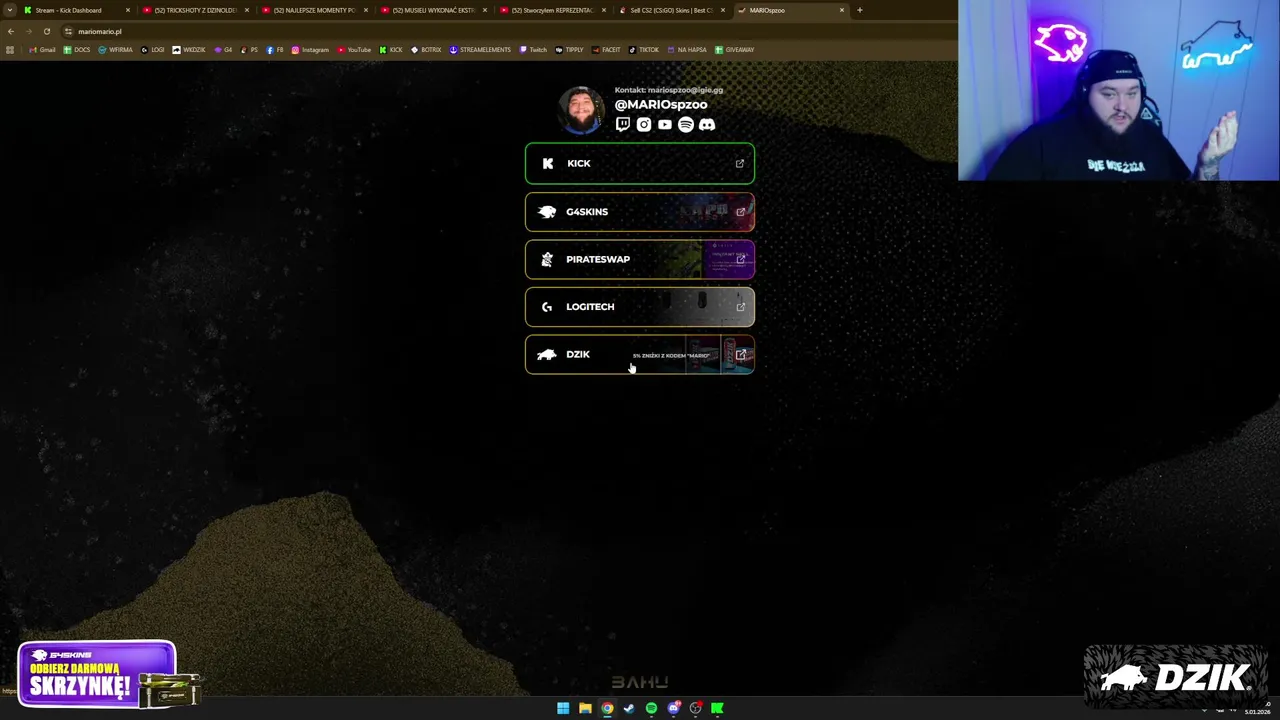Open a new browser tab
1280x720 pixels.
pyautogui.click(x=860, y=10)
